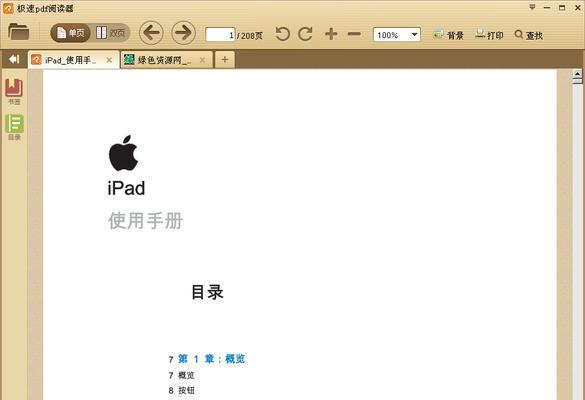Click the total page count /208页
The height and width of the screenshot is (400, 585).
coord(250,36)
